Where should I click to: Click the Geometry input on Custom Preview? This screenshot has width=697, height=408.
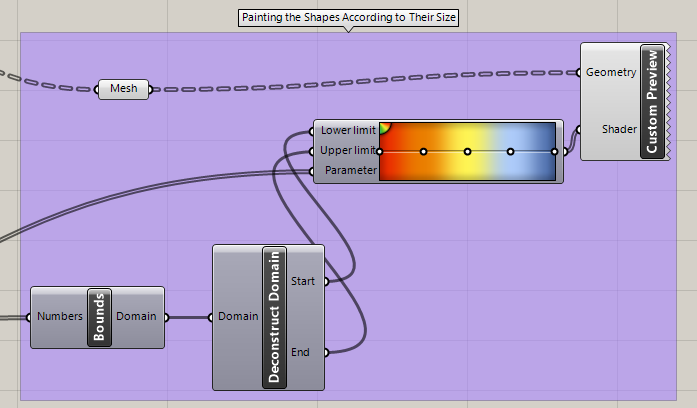pos(609,72)
